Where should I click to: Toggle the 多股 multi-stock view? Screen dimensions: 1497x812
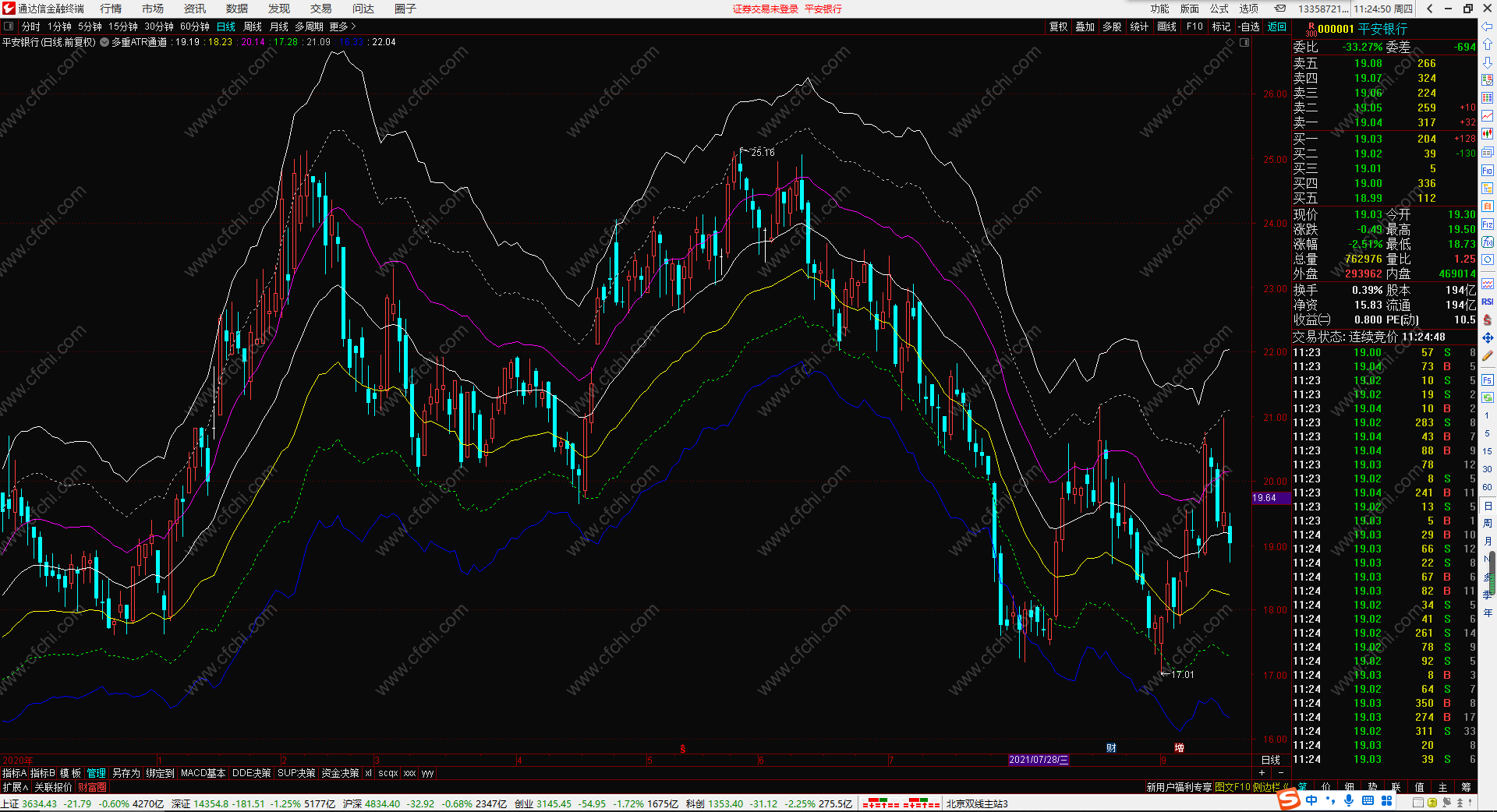coord(1112,26)
